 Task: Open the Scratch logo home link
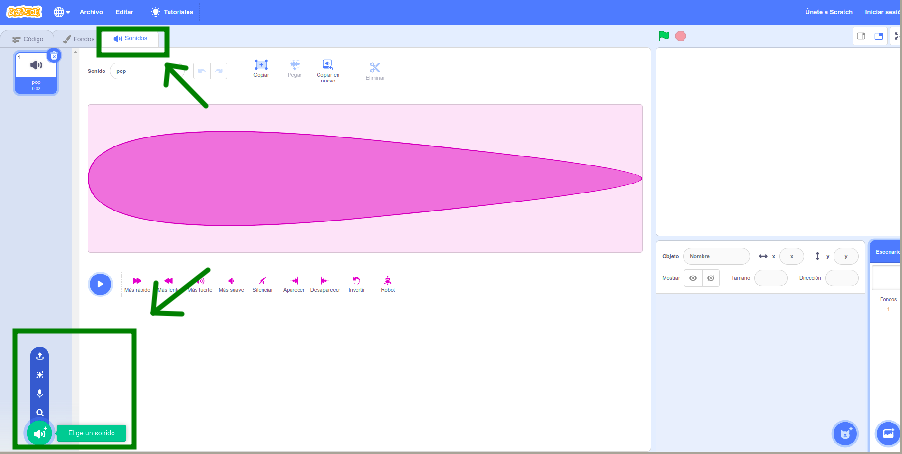(x=24, y=12)
